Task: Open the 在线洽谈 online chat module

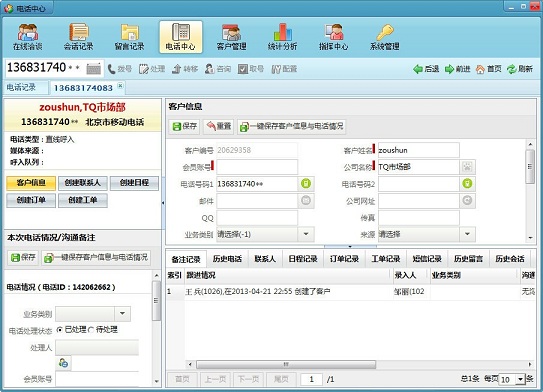Action: [27, 37]
